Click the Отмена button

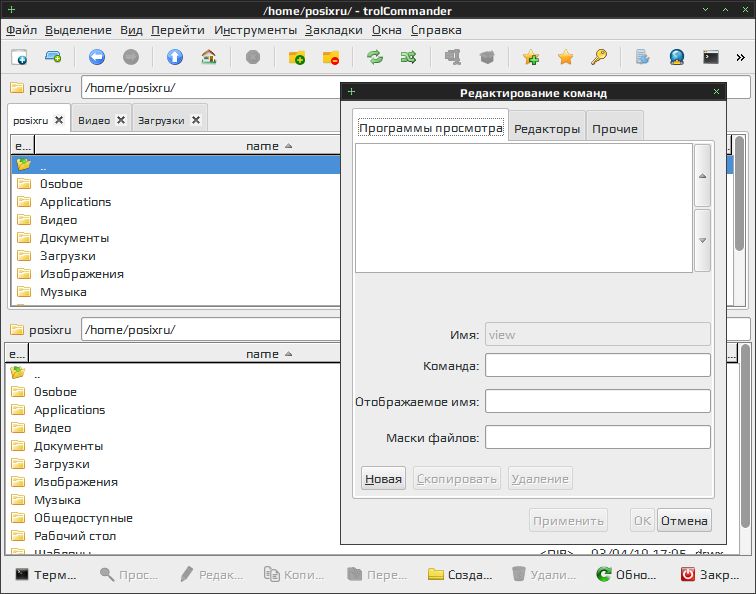coord(684,520)
